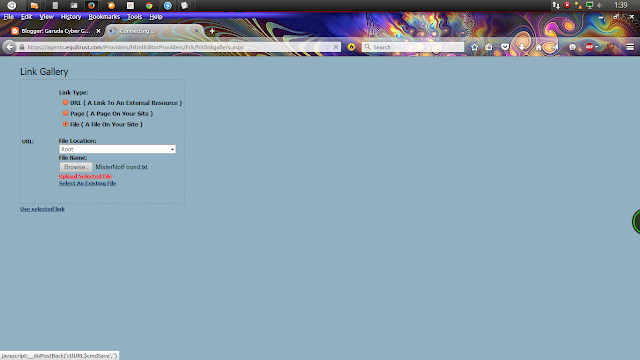Open the blue round panel icon
Viewport: 640px width, 360px height.
(168, 5)
